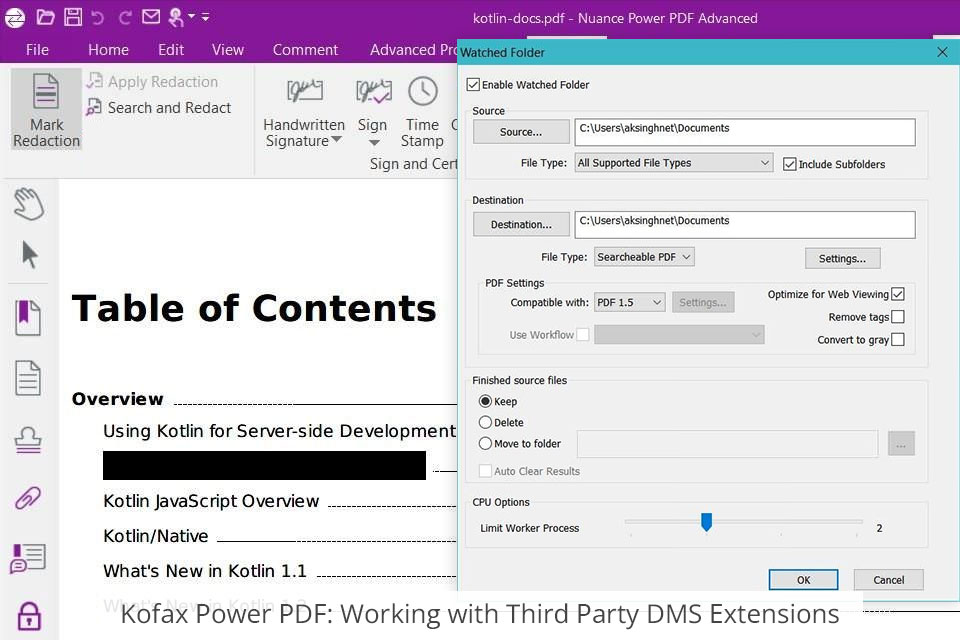Open the Attachments paperclip panel

[x=28, y=498]
